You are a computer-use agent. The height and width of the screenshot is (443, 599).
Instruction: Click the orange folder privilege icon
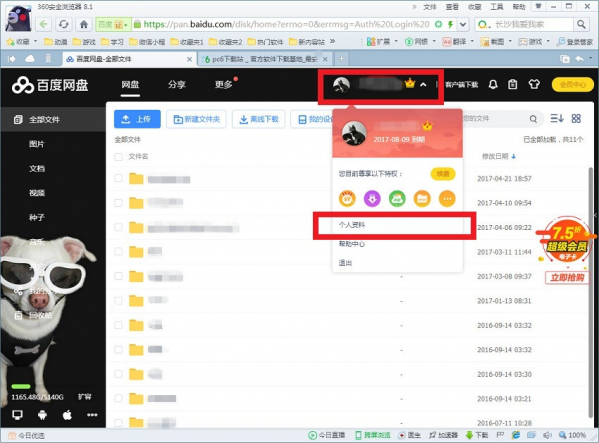click(x=422, y=199)
